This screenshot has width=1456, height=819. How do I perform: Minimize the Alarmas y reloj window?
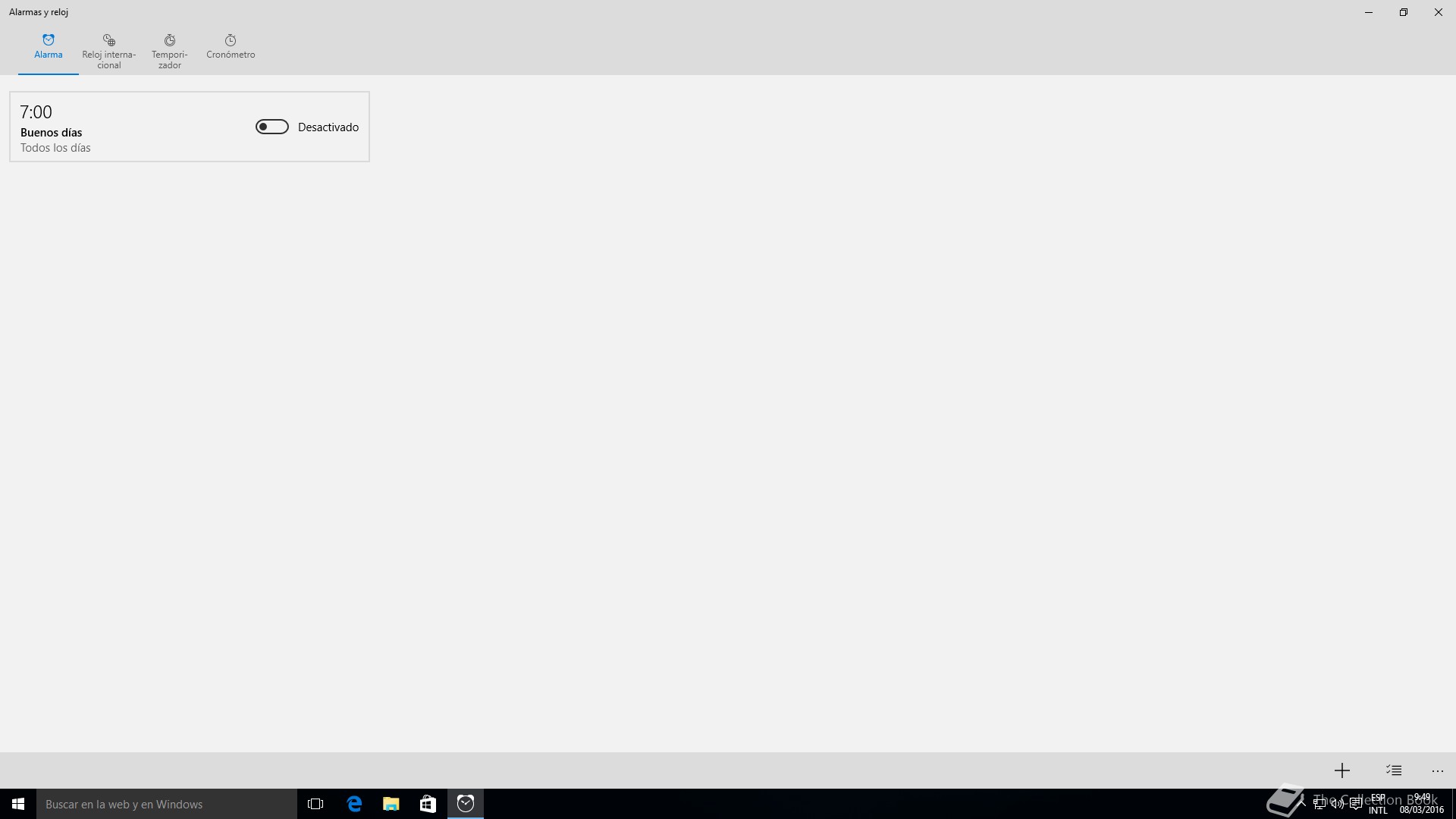pos(1369,12)
